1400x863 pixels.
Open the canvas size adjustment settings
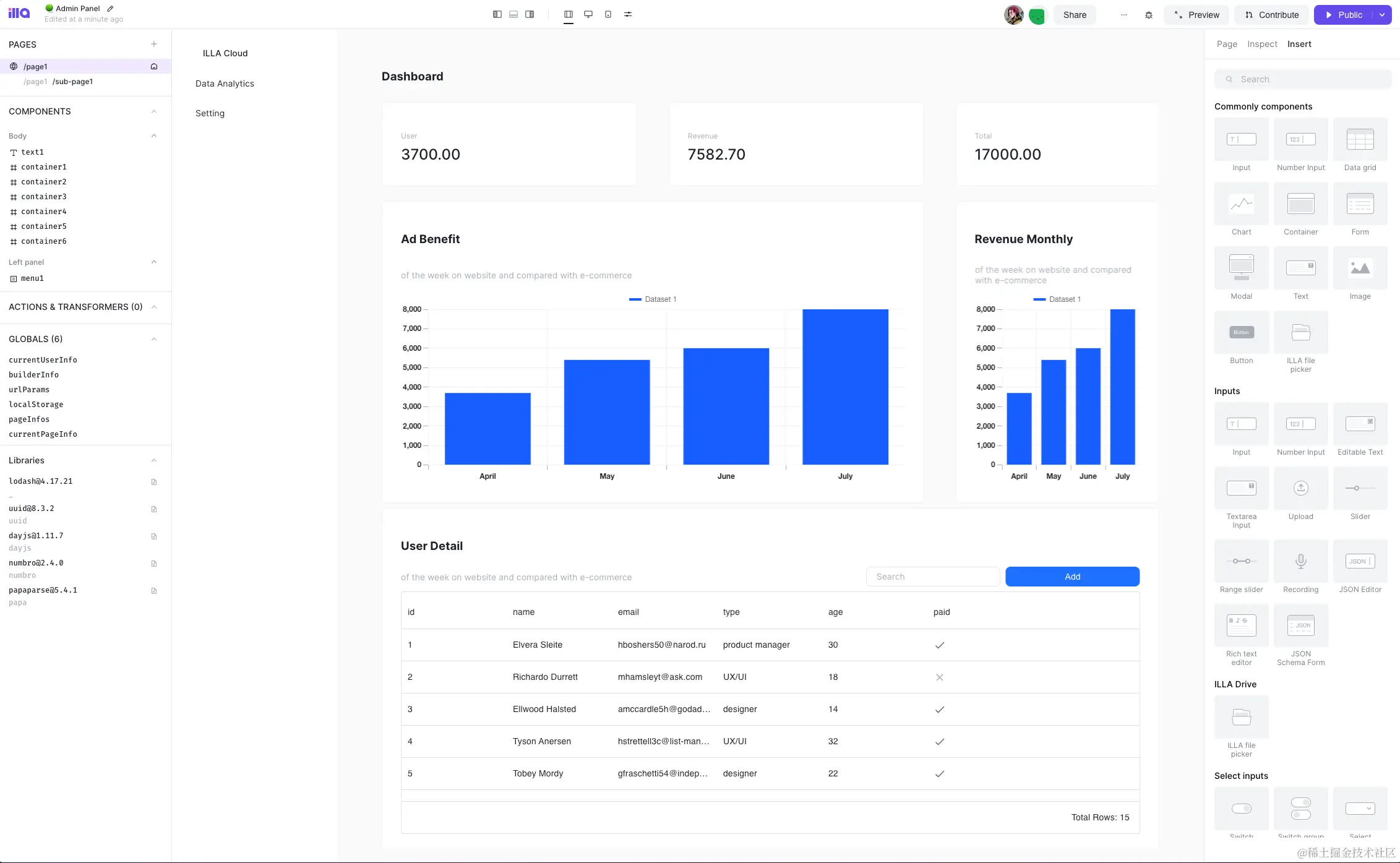coord(628,14)
